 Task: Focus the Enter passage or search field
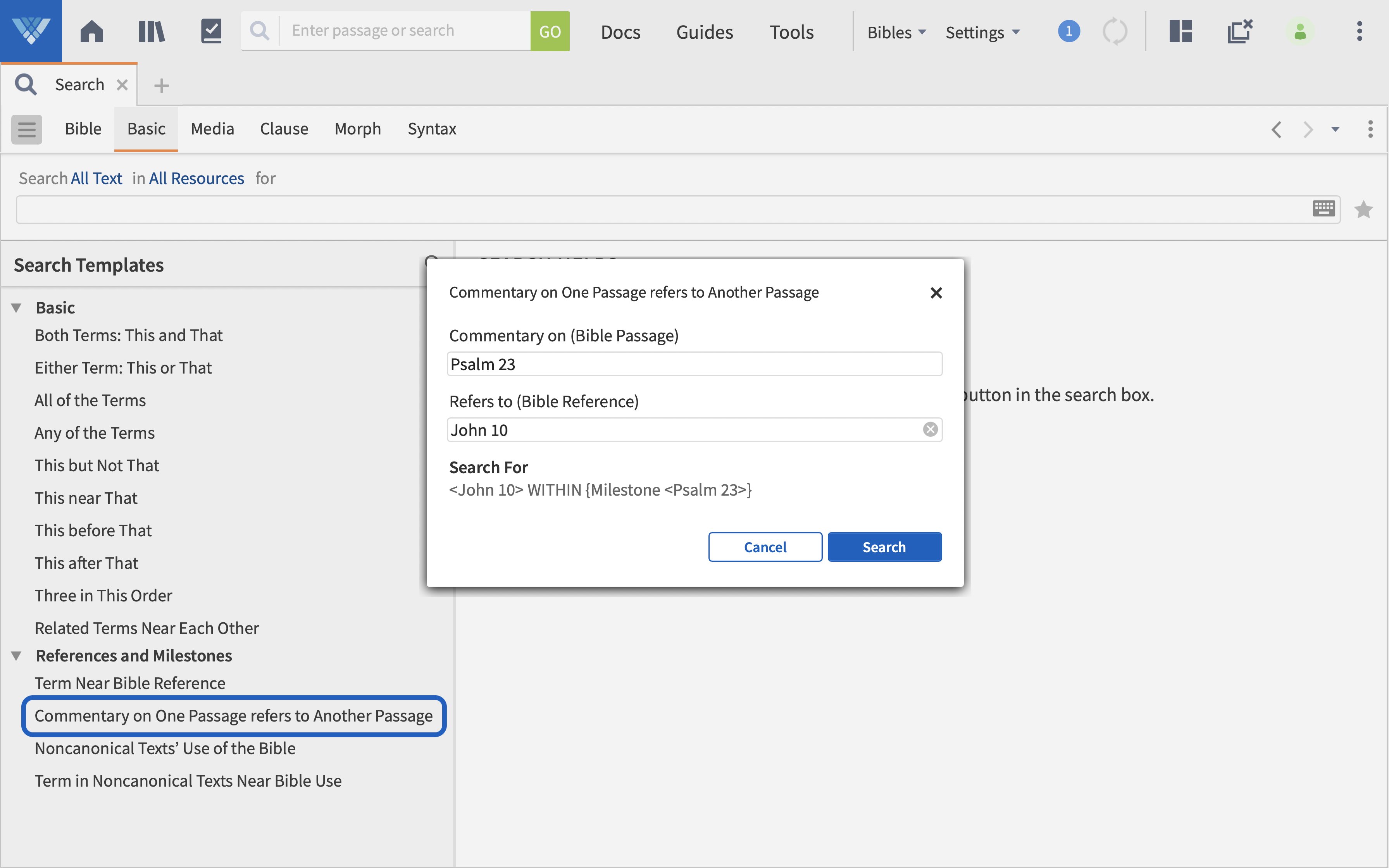[405, 31]
